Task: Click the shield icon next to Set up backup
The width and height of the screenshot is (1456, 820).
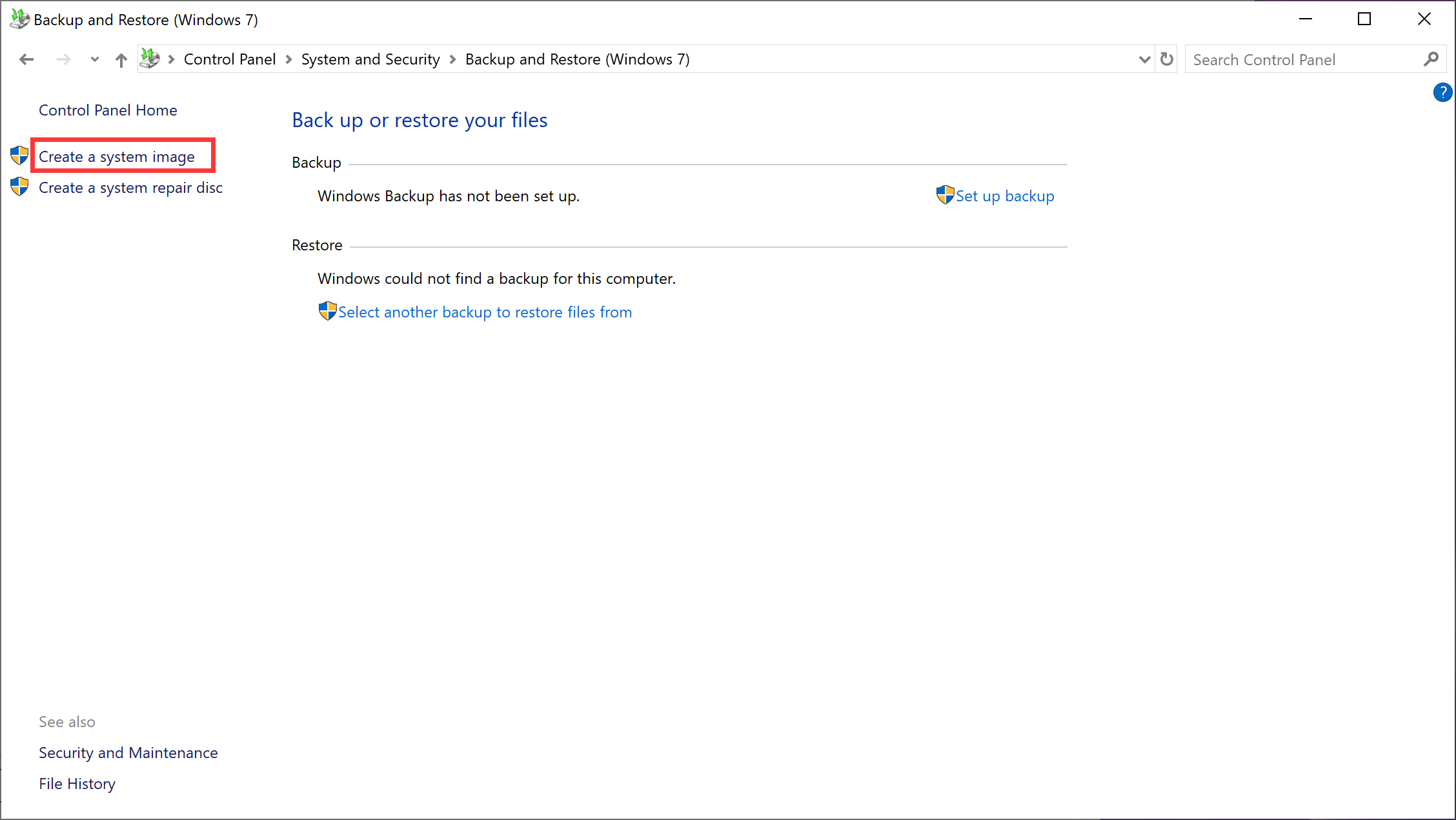Action: coord(943,196)
